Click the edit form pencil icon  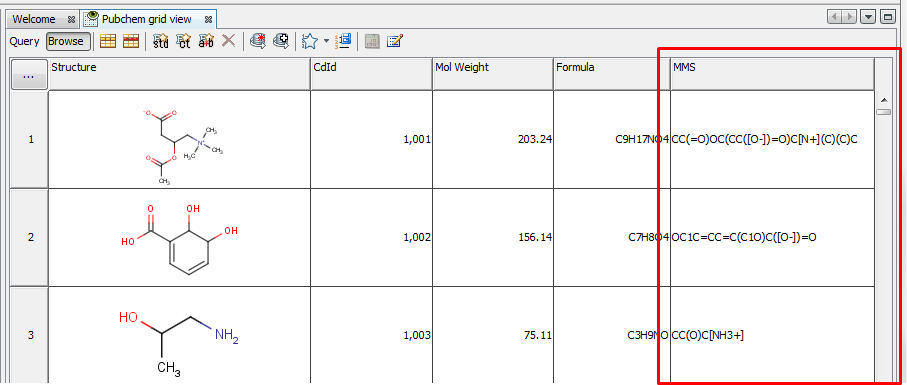[395, 40]
